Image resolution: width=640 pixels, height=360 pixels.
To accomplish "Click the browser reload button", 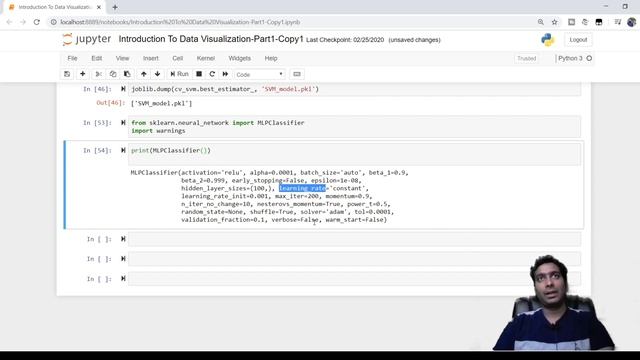I will (37, 22).
